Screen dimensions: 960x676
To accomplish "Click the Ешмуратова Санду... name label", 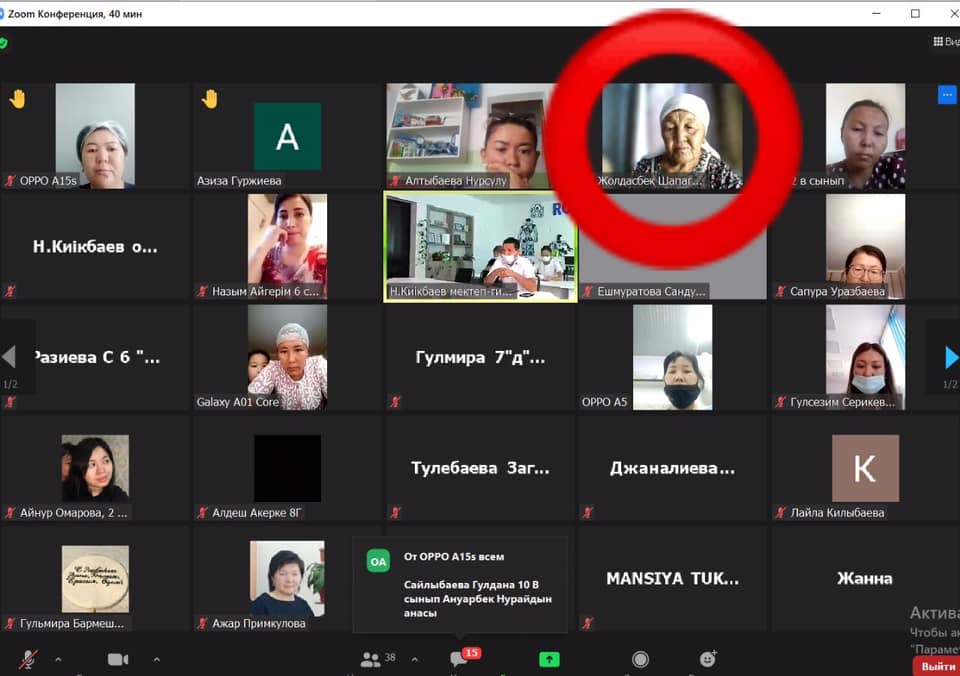I will coord(651,291).
